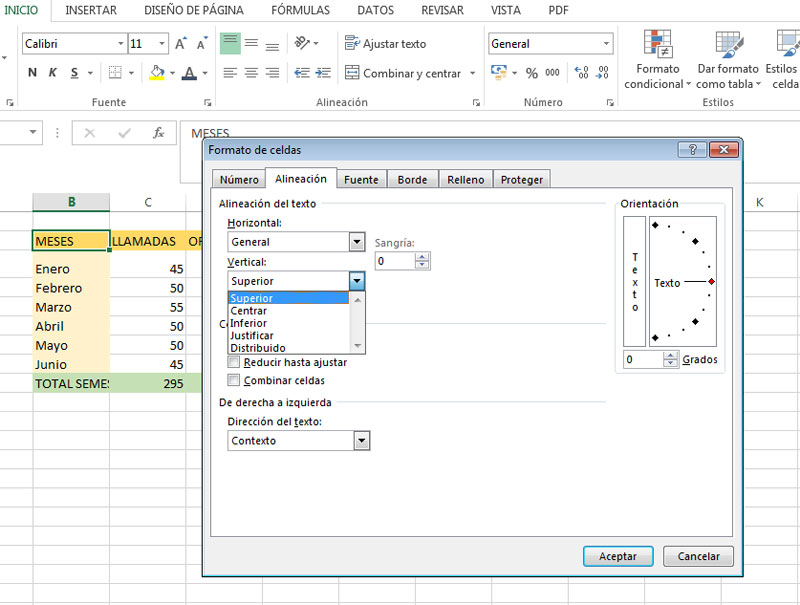Collapse the Vertical alignment dropdown arrow
The width and height of the screenshot is (800, 605).
coord(357,281)
